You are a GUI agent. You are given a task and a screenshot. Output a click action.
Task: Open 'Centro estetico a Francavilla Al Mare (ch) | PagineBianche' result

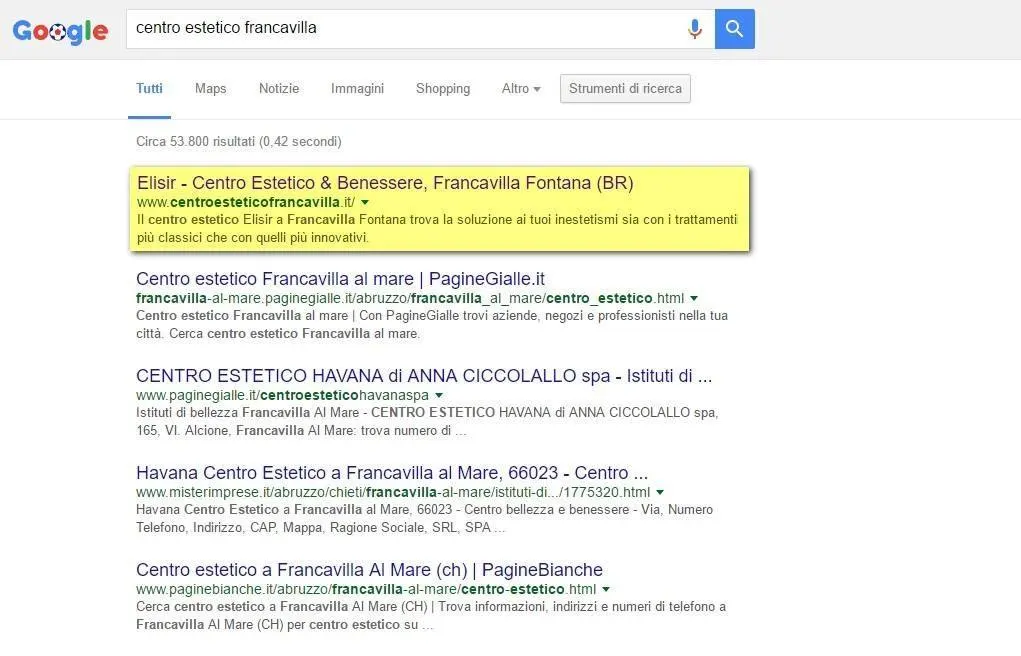[369, 570]
